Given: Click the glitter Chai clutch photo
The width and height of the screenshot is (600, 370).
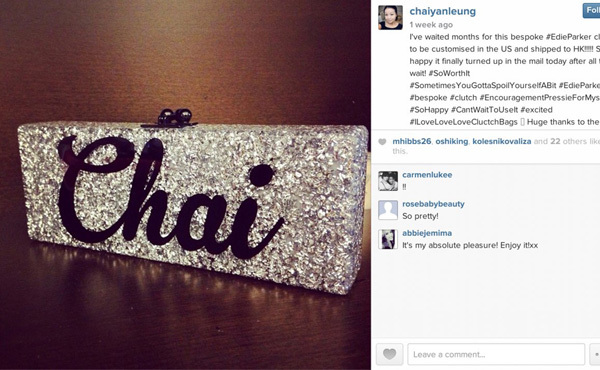Looking at the screenshot, I should pyautogui.click(x=185, y=185).
